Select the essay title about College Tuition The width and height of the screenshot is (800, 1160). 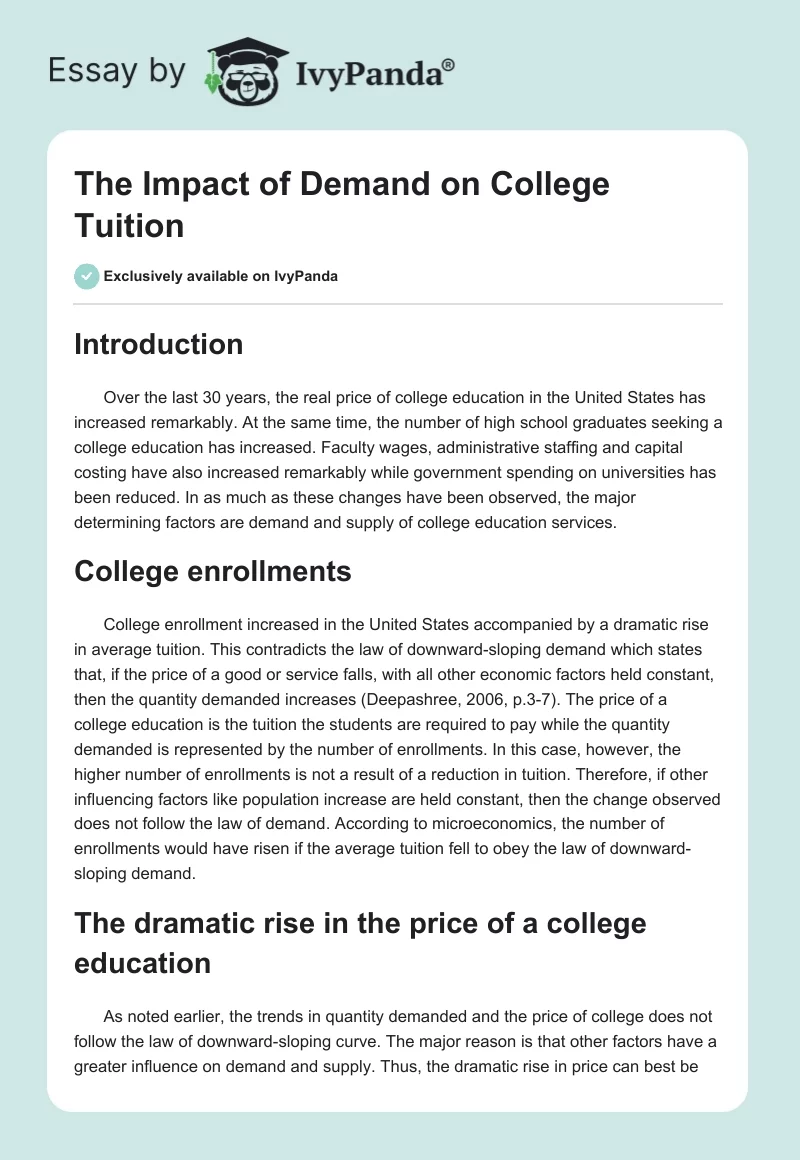coord(342,204)
